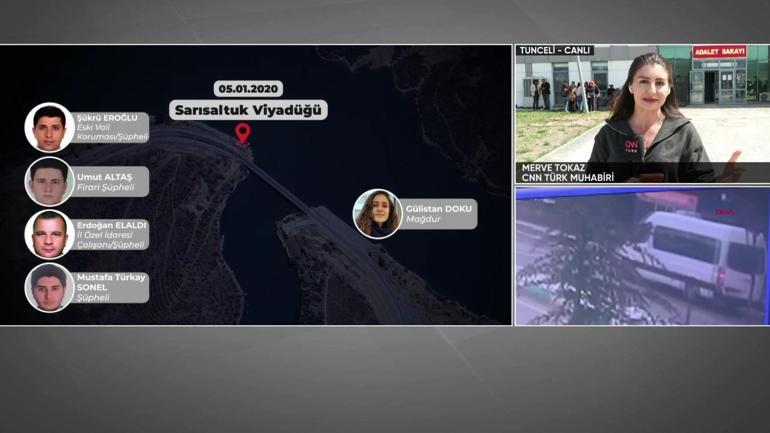Click the Sarısaltuk Viyadüğü location label
The width and height of the screenshot is (770, 433).
[249, 110]
